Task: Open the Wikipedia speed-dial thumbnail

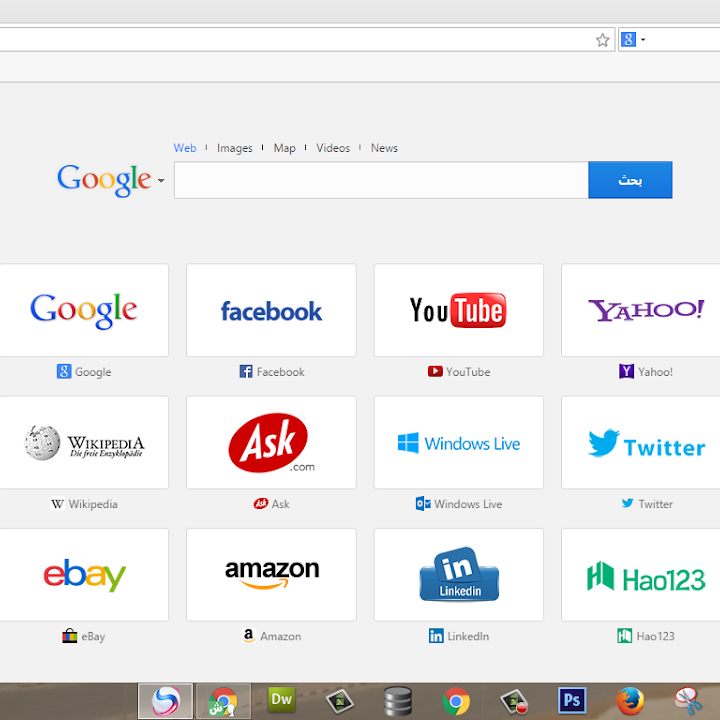Action: click(84, 443)
